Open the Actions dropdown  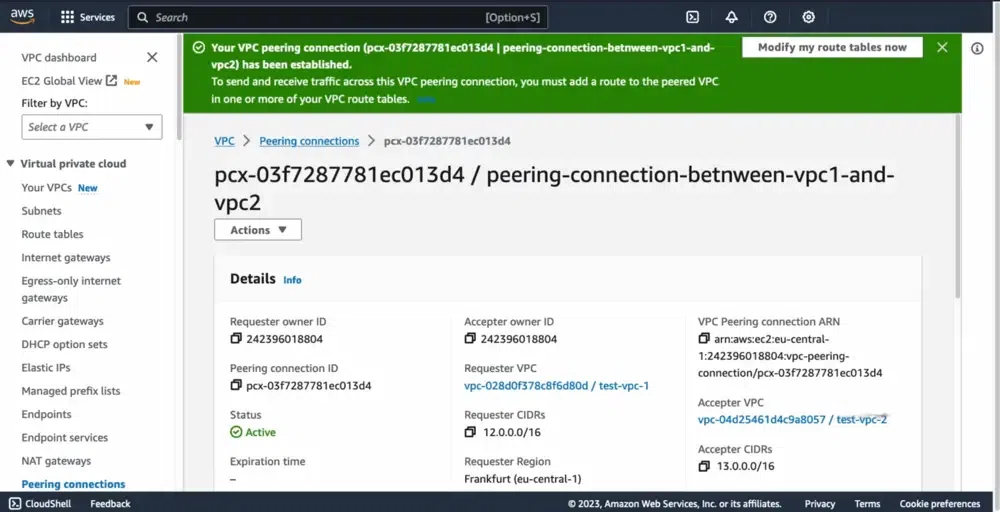[x=258, y=230]
